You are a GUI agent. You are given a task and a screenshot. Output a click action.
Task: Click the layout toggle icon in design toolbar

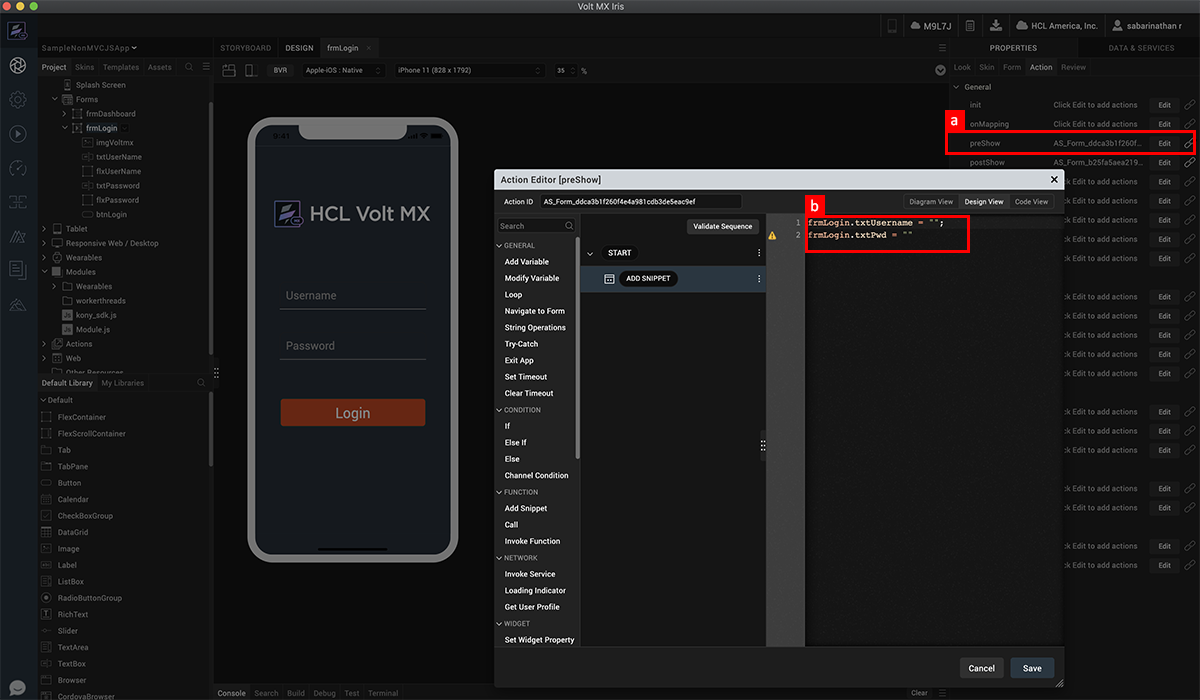(x=228, y=70)
